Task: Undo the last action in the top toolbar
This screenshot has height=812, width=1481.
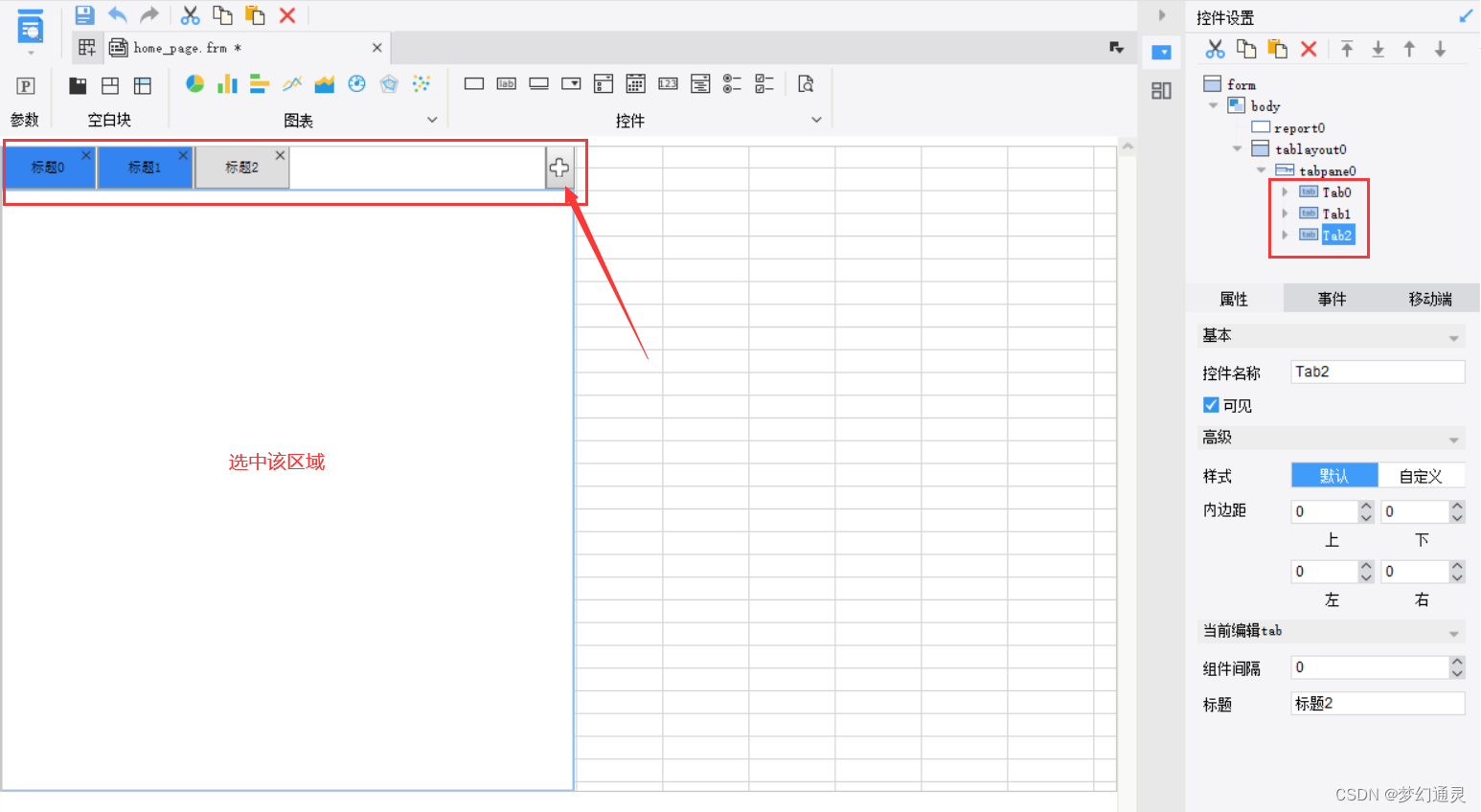Action: [118, 15]
